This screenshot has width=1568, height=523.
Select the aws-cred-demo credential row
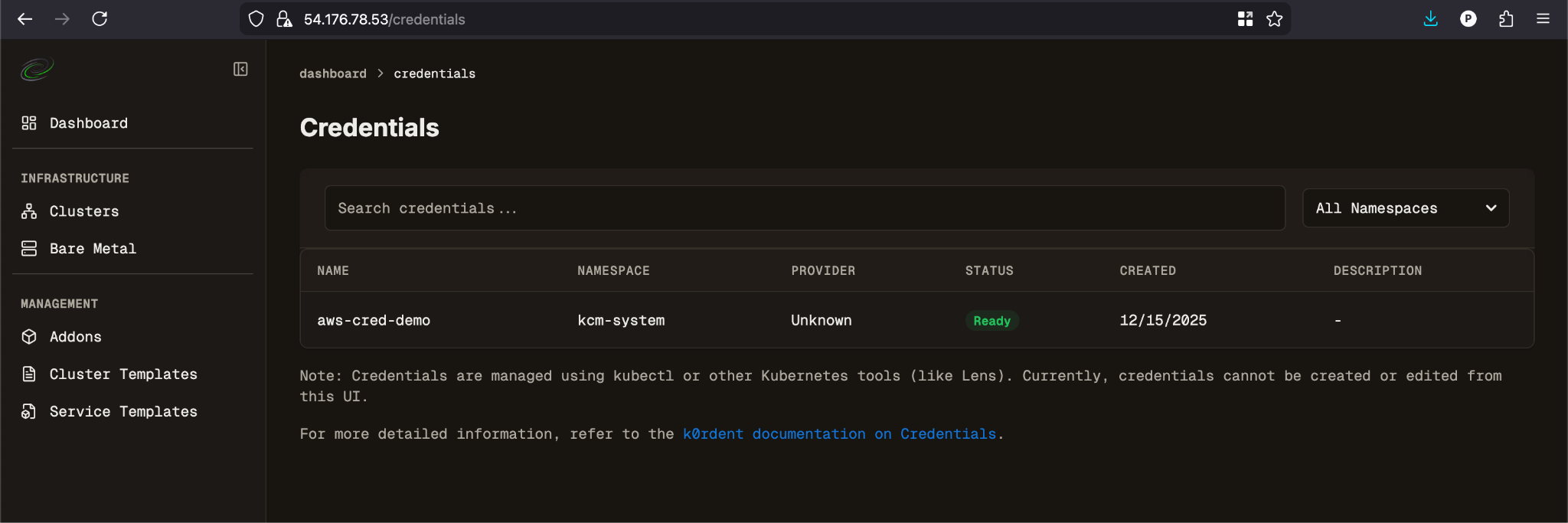tap(374, 320)
